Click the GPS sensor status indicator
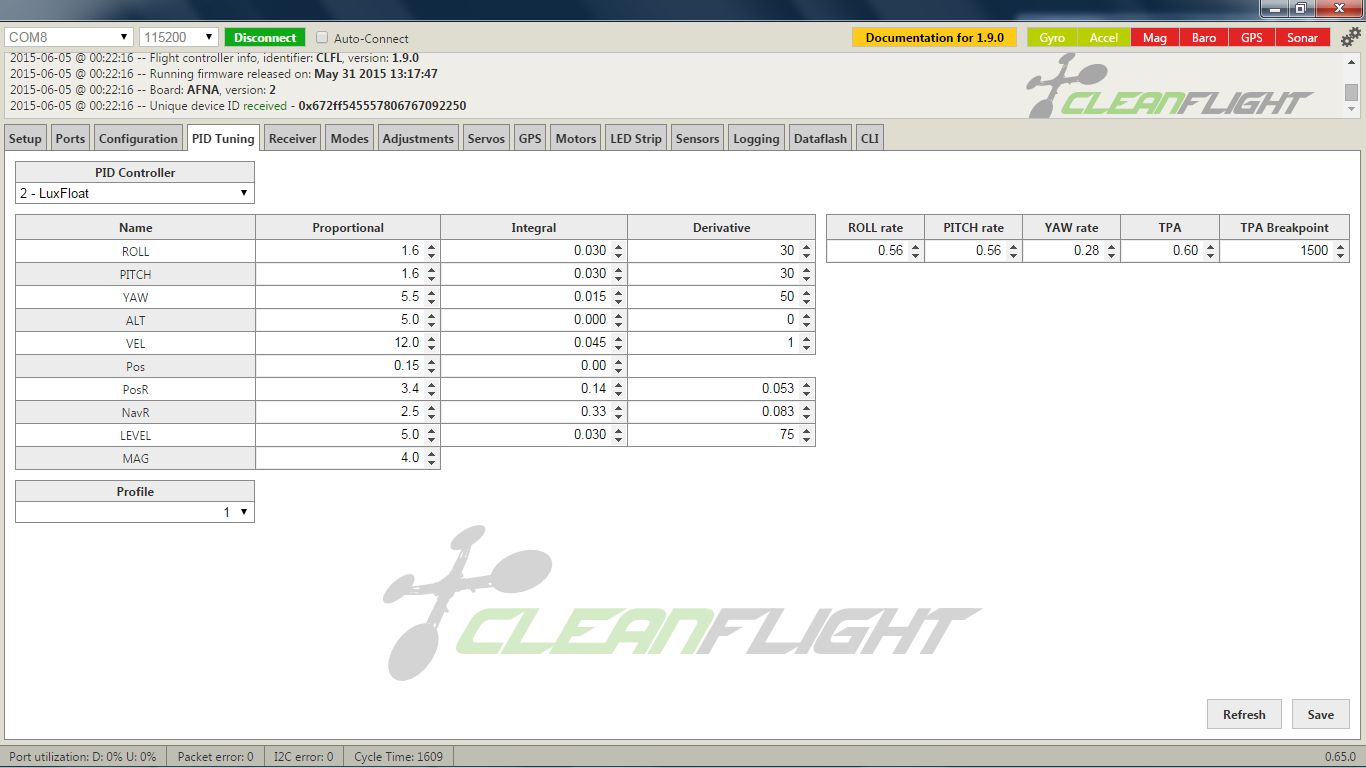Image resolution: width=1366 pixels, height=768 pixels. [1252, 38]
